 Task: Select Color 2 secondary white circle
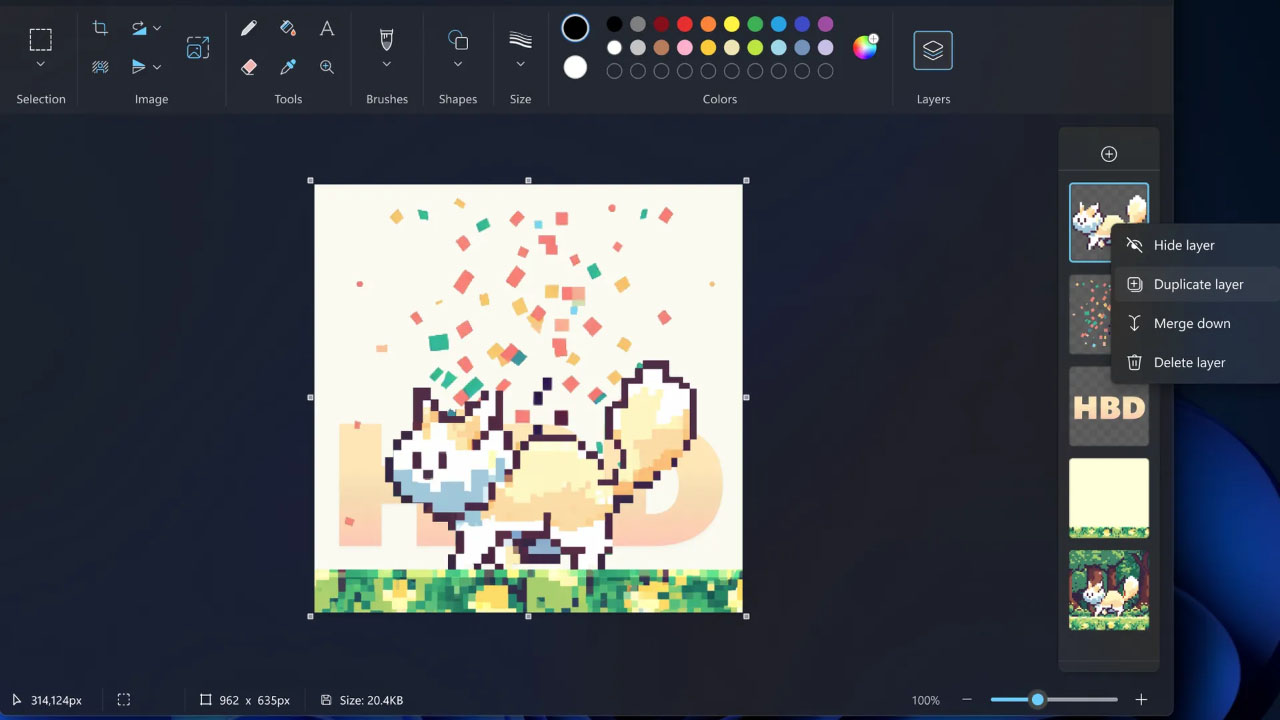[575, 67]
